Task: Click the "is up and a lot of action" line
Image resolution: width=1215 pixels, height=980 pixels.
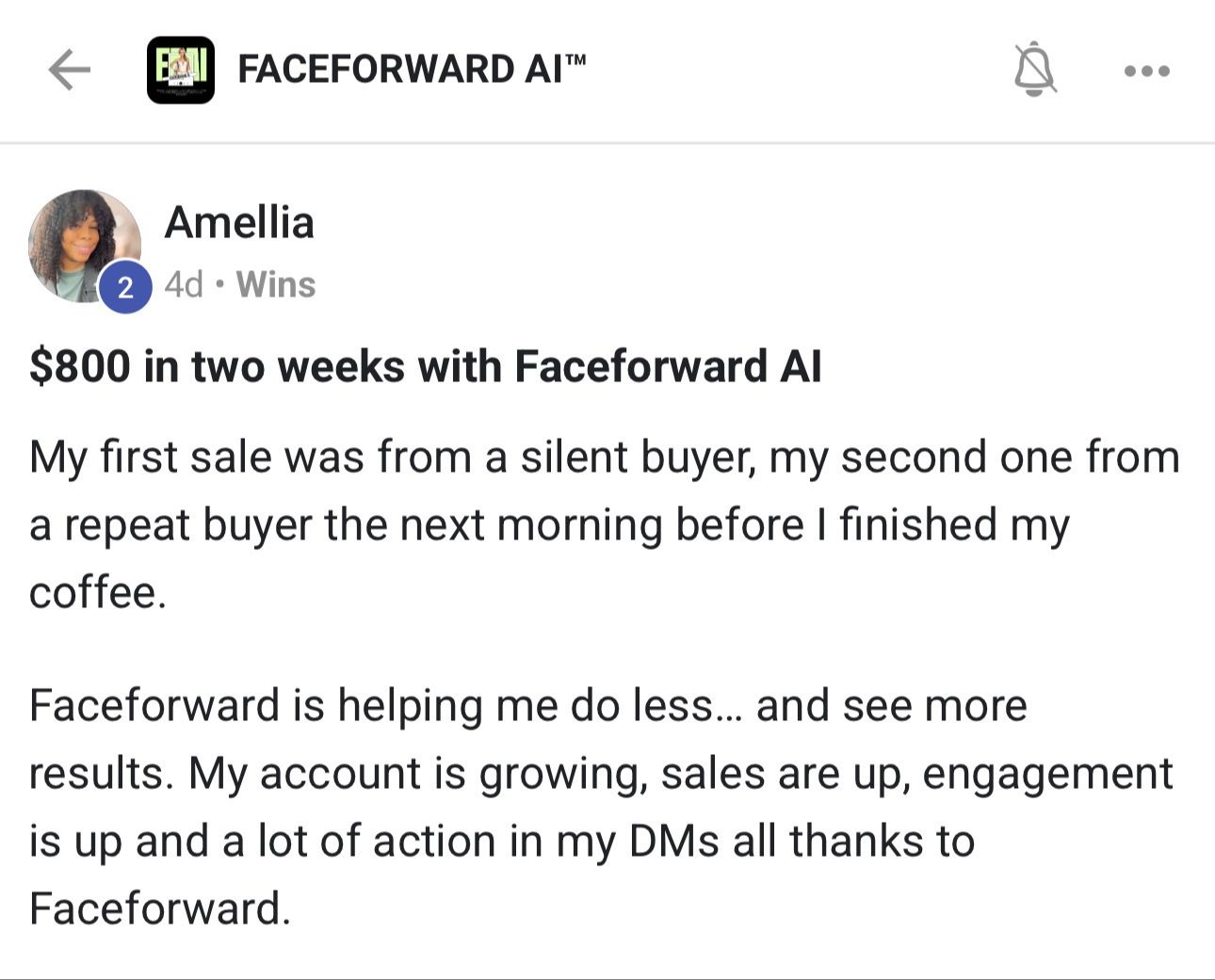Action: [x=501, y=842]
